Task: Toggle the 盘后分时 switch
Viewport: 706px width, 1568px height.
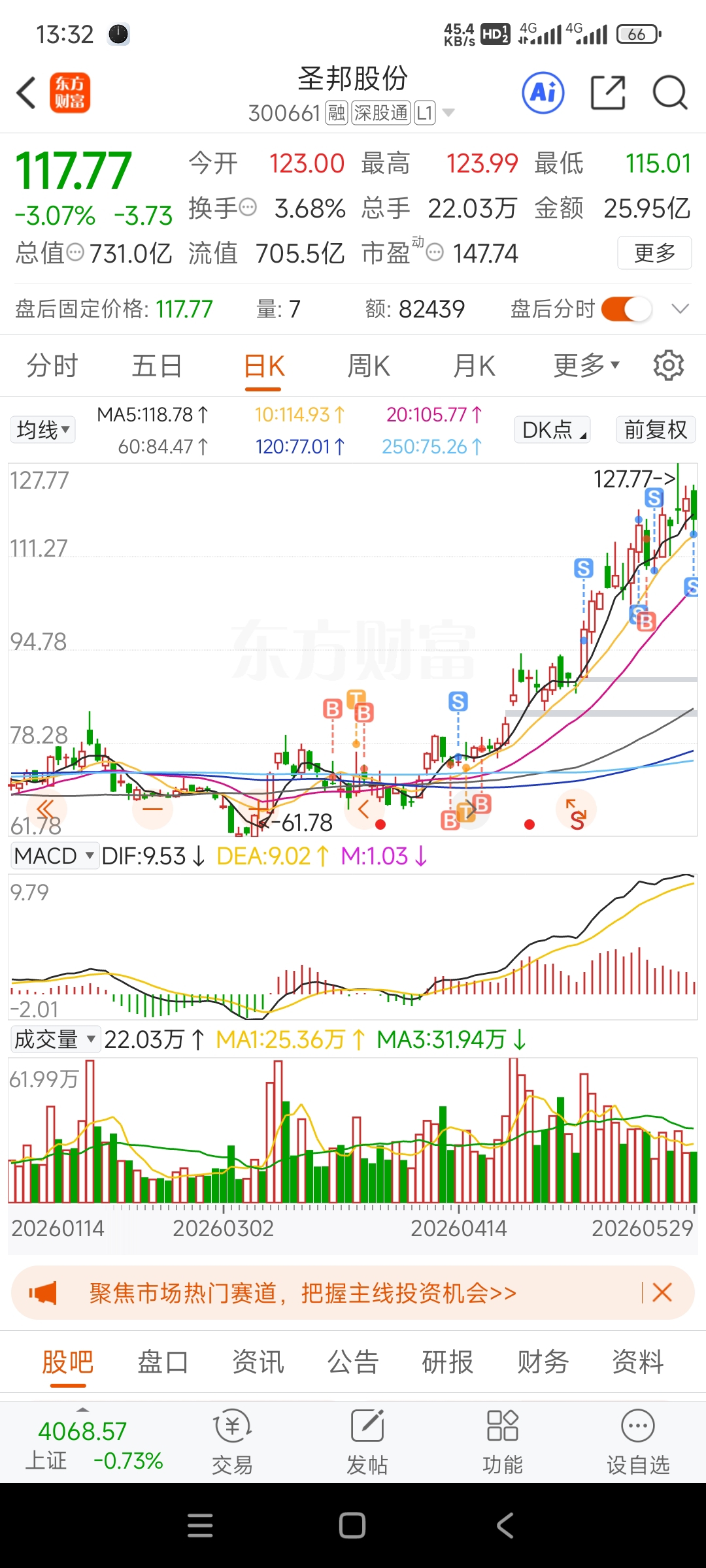Action: click(626, 308)
